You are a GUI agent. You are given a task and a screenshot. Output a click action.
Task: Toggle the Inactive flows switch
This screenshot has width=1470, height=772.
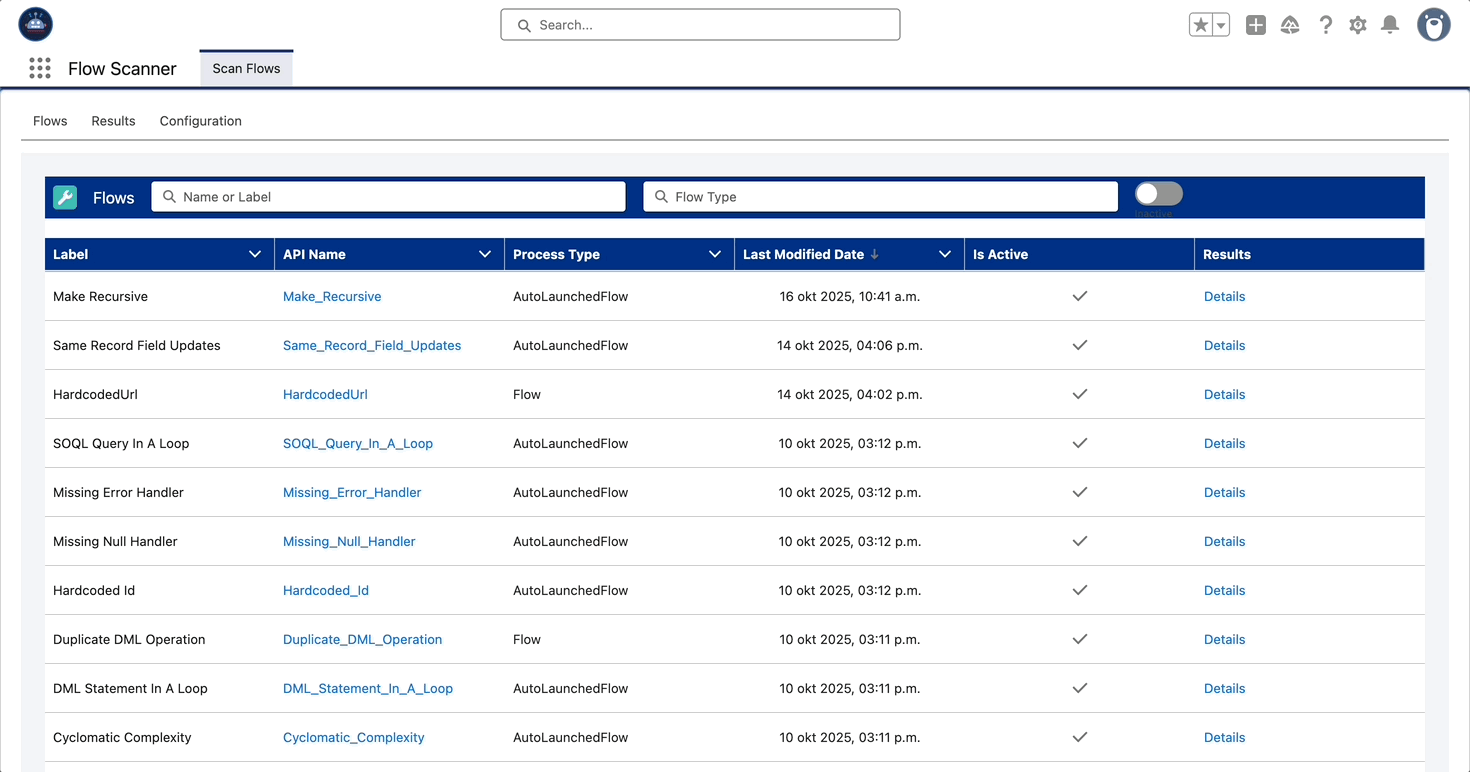click(x=1159, y=194)
